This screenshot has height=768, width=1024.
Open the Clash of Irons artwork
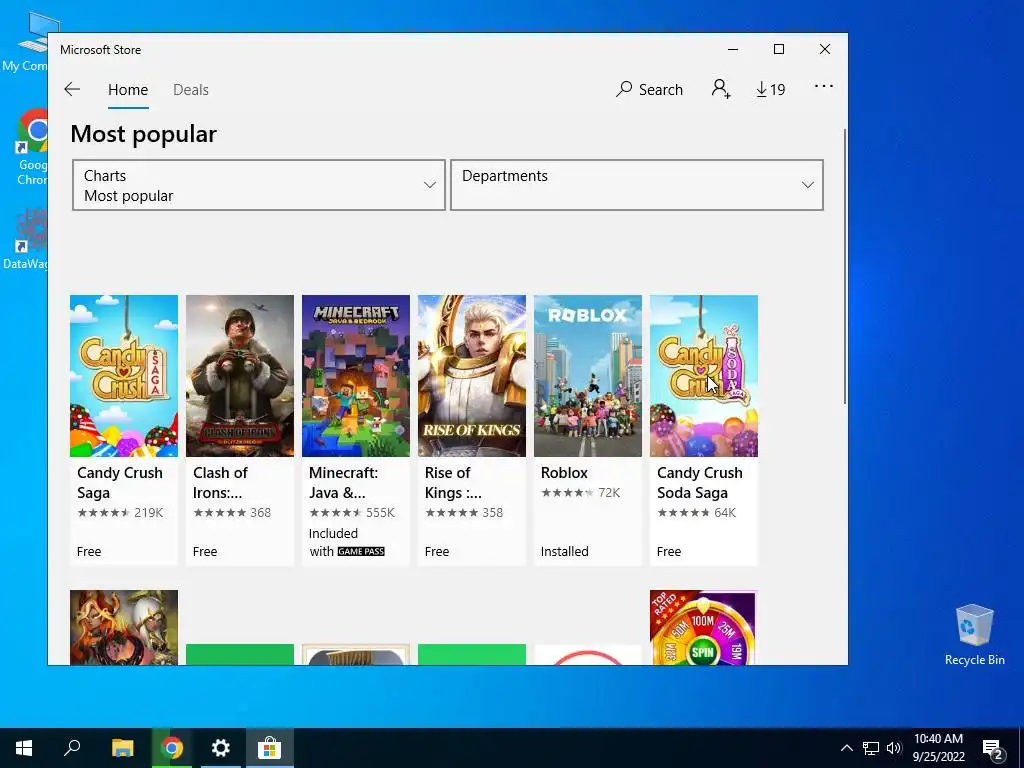coord(240,376)
